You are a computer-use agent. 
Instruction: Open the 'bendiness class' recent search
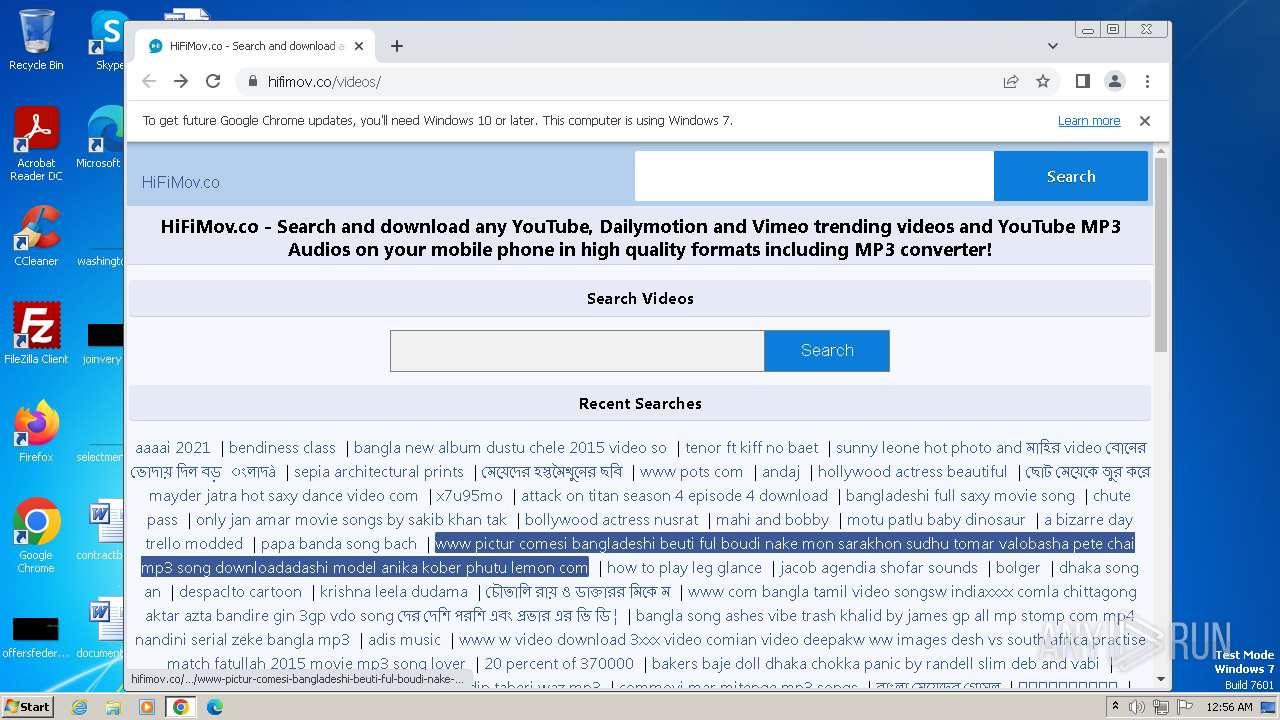282,448
